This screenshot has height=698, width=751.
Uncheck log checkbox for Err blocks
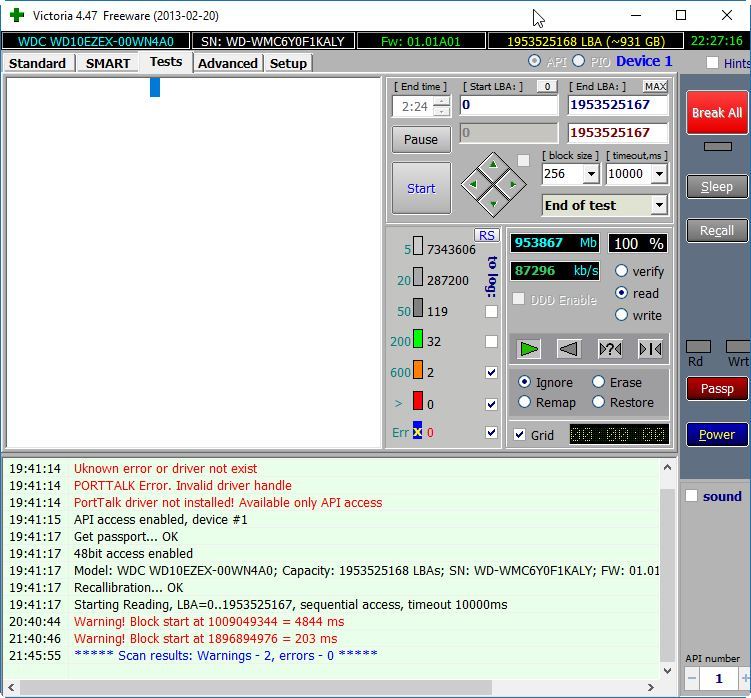click(x=491, y=433)
